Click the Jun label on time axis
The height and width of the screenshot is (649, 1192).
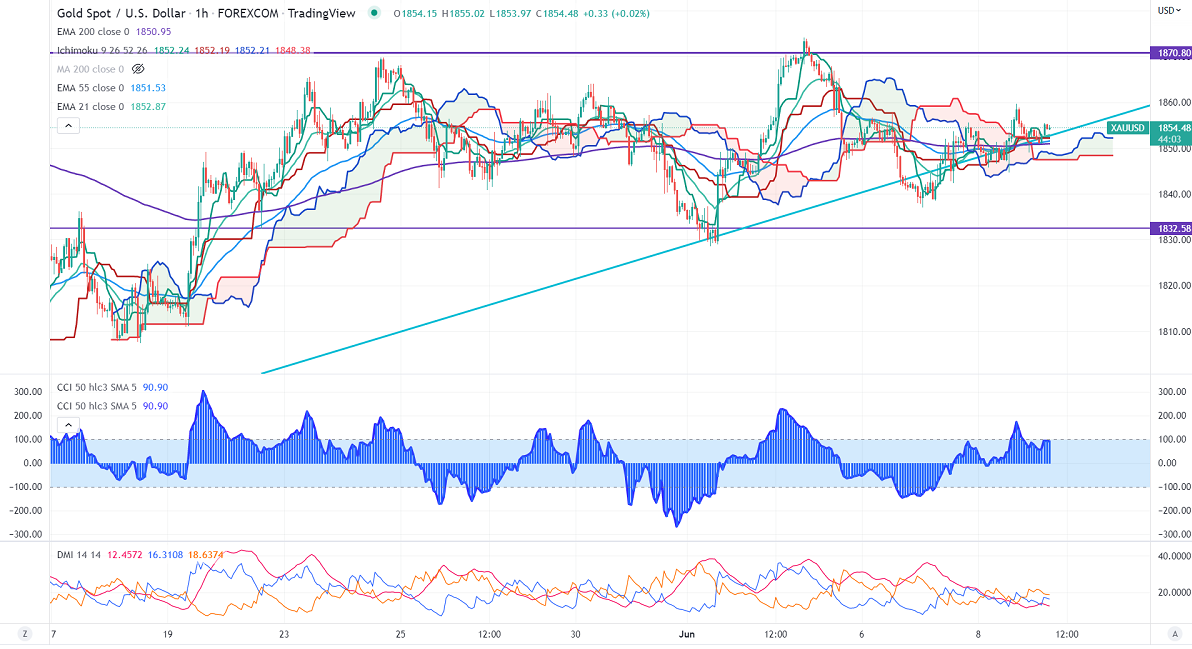click(x=686, y=634)
